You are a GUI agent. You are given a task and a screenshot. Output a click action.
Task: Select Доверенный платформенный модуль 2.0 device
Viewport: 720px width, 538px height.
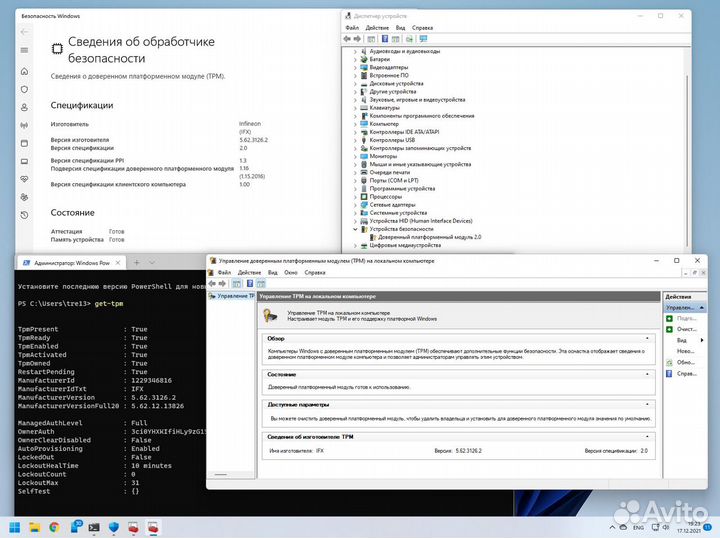[429, 237]
